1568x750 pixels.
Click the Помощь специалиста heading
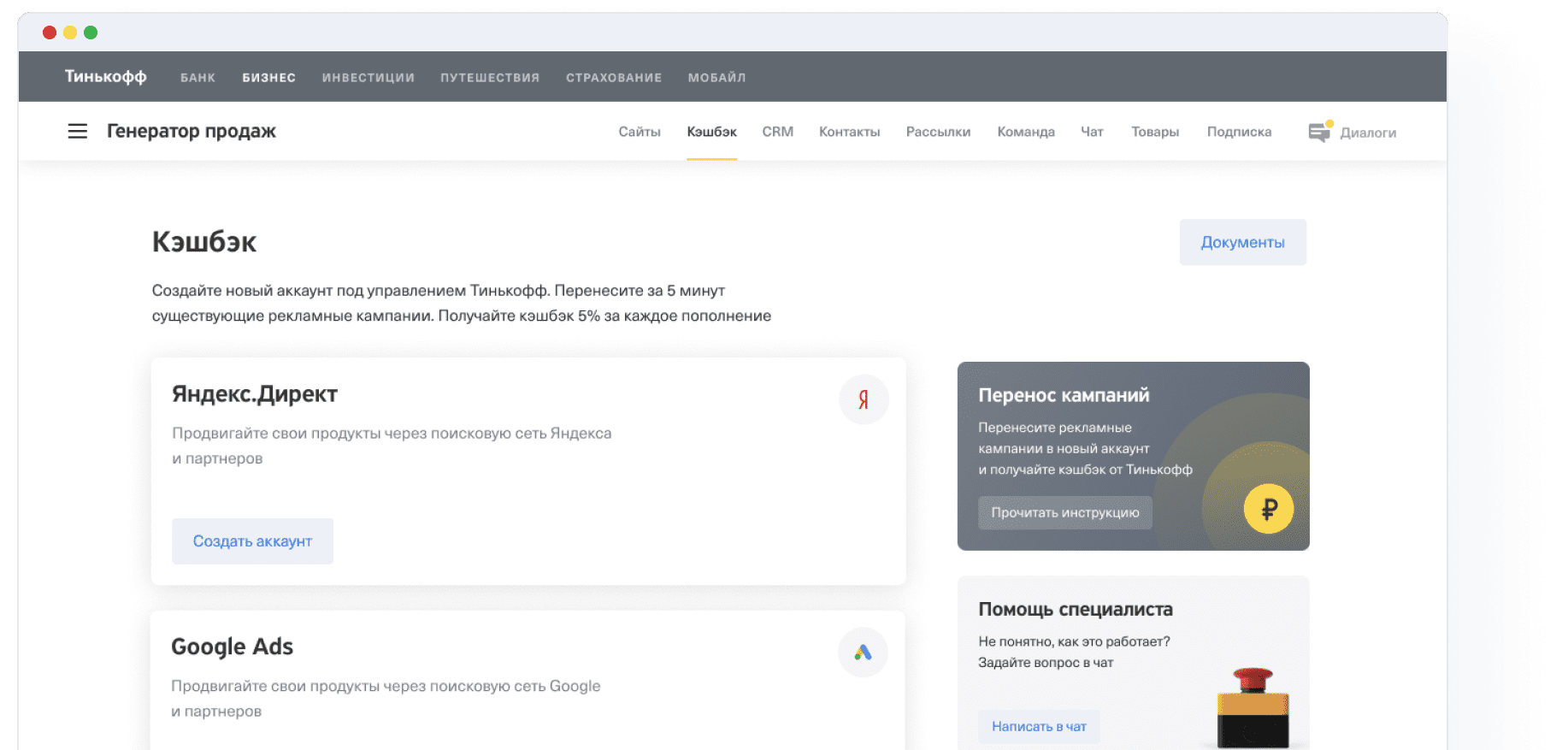(1076, 610)
